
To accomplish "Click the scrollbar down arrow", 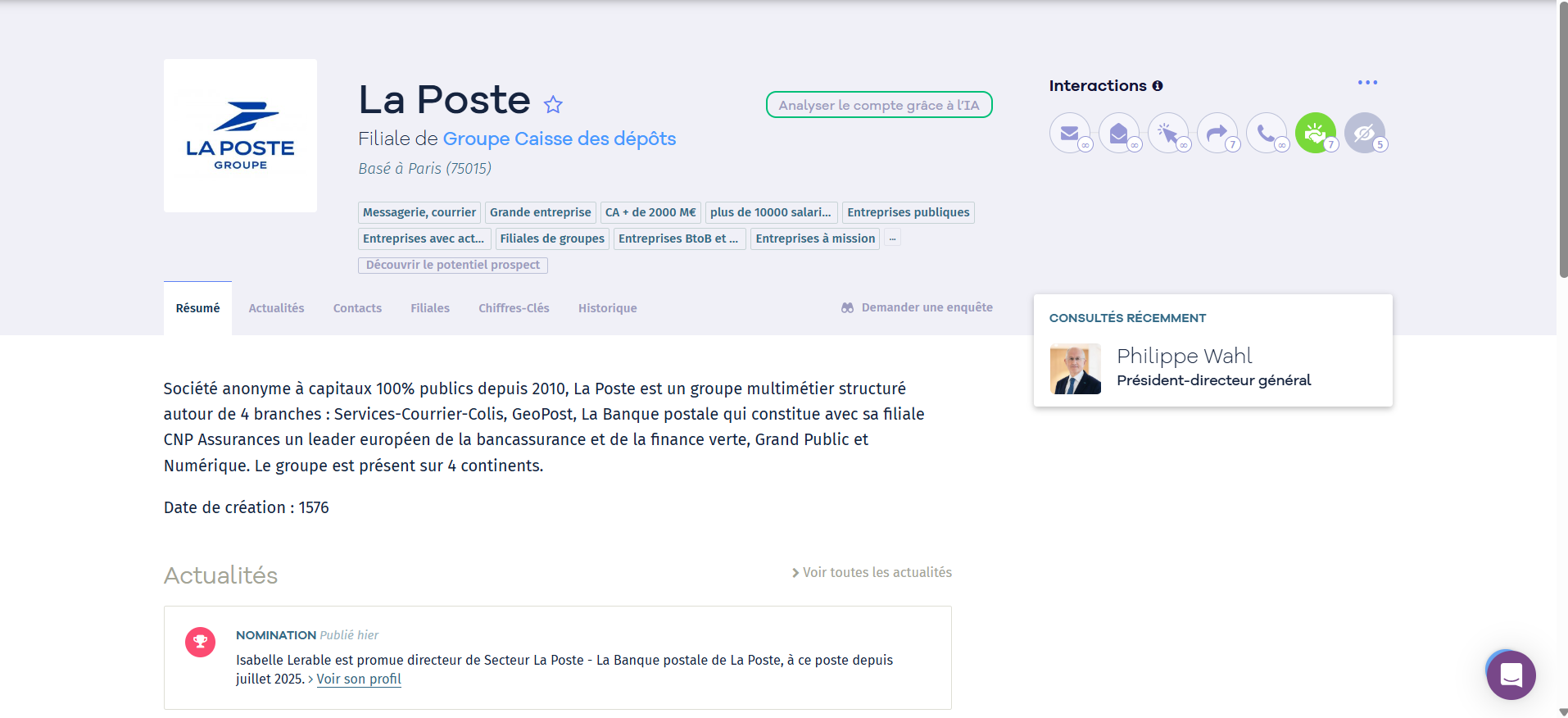I will (1563, 711).
